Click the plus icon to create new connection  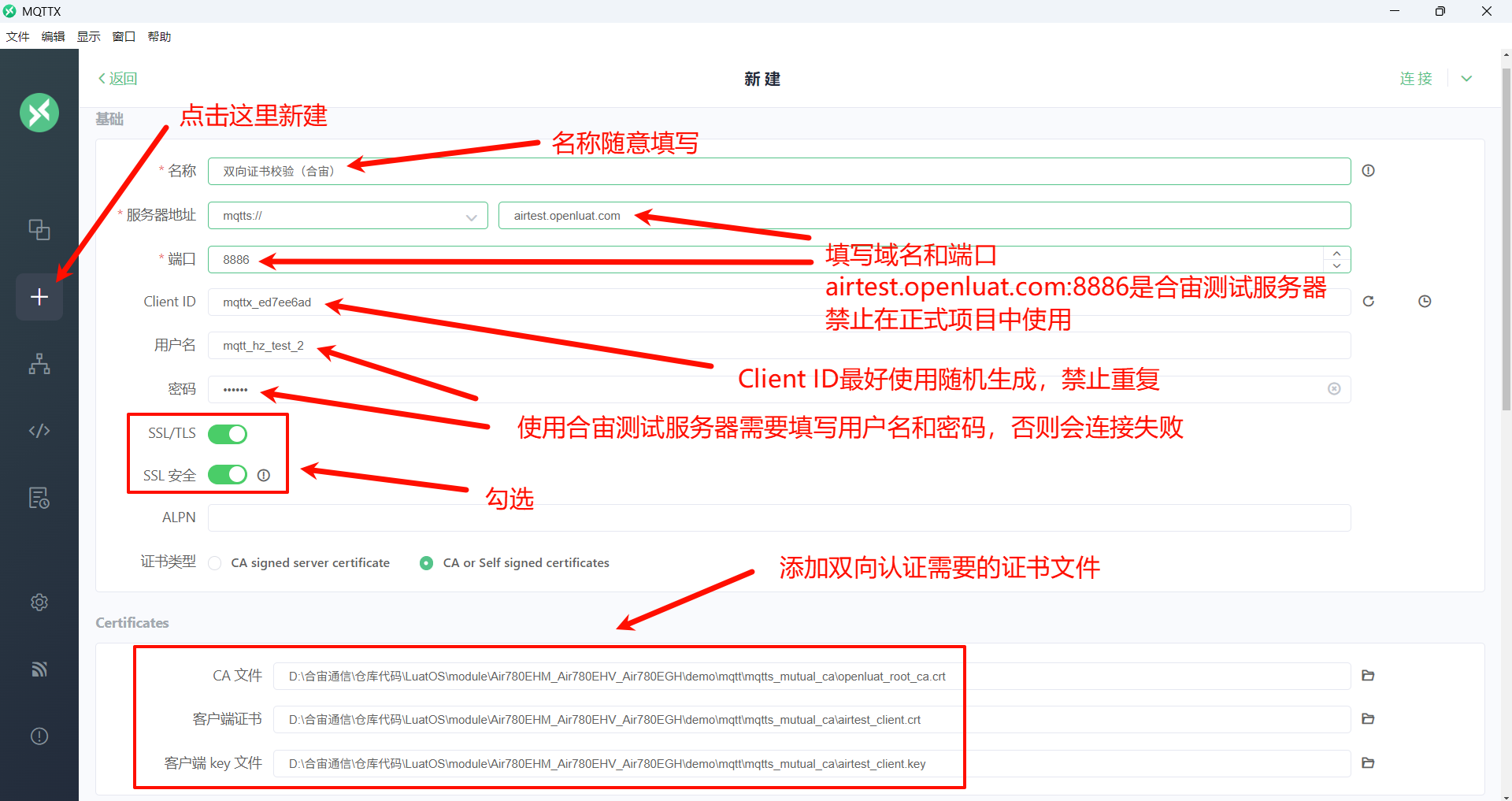pos(39,297)
